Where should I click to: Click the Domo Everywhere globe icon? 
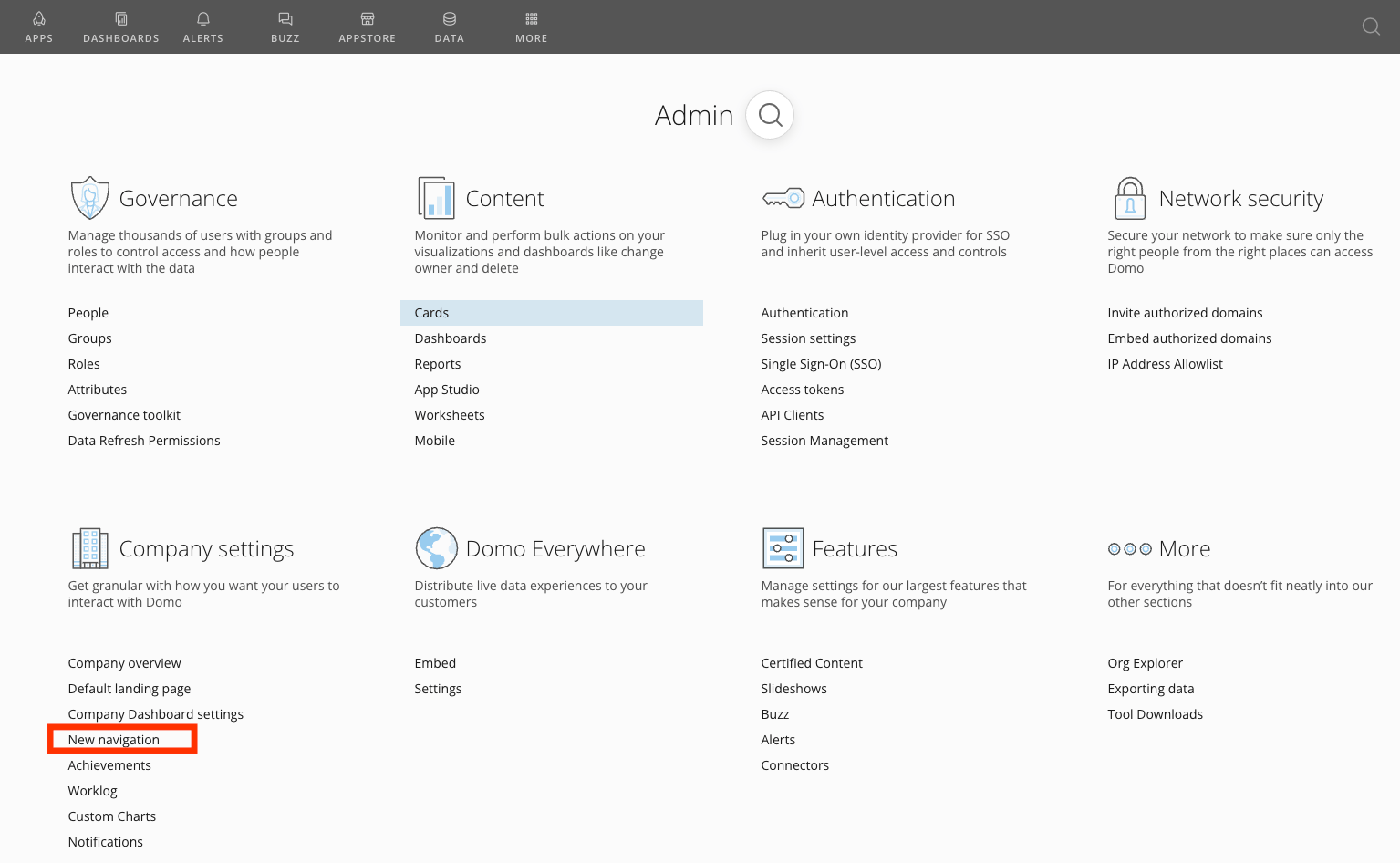437,548
